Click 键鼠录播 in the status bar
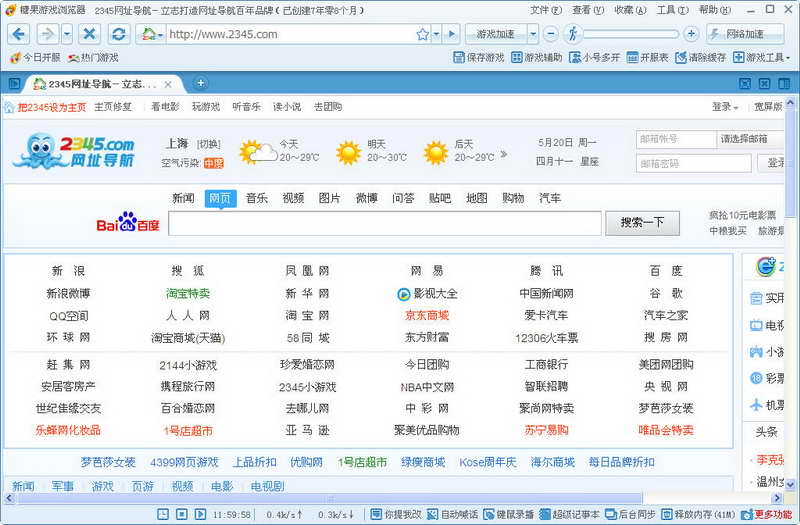 [509, 514]
